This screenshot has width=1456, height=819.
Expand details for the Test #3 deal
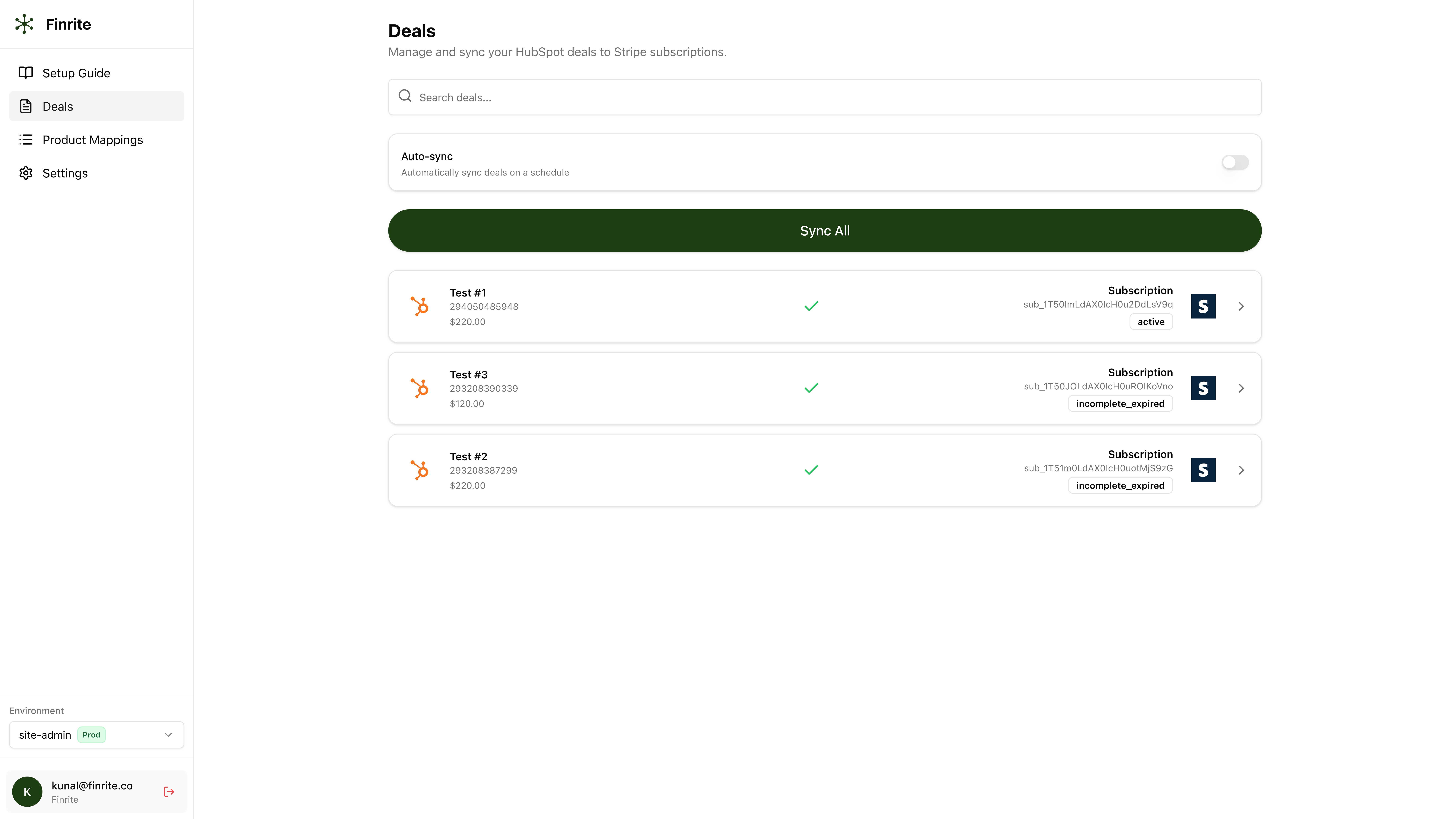1241,388
